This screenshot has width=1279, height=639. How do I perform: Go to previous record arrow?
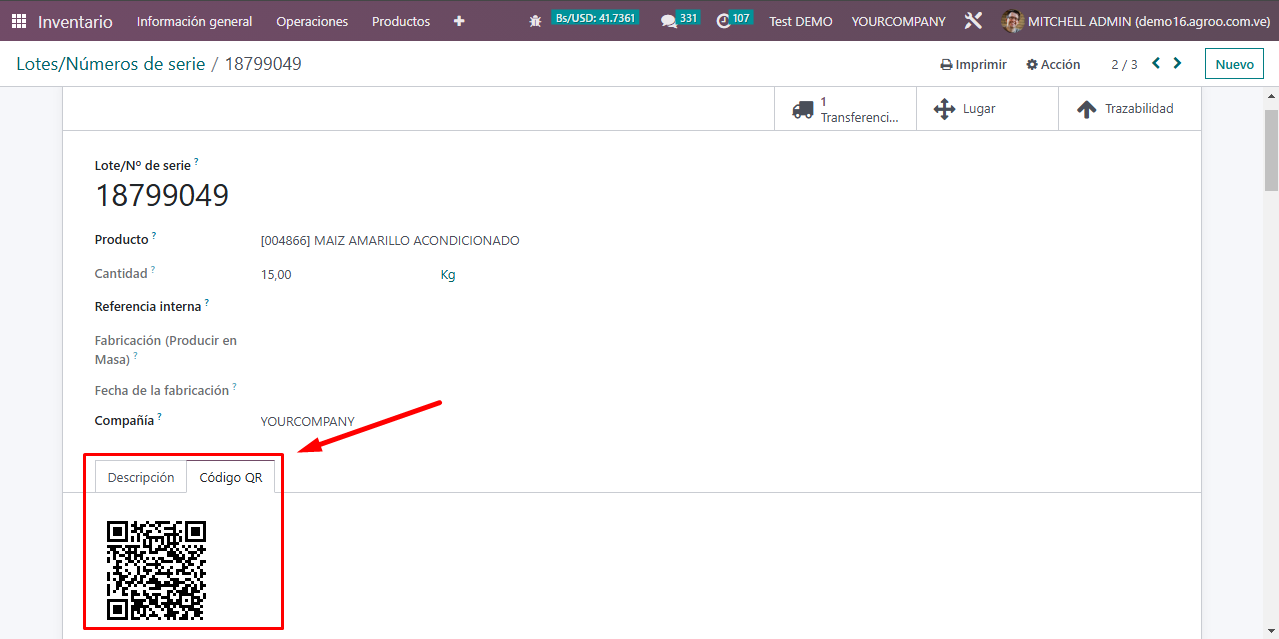coord(1156,63)
